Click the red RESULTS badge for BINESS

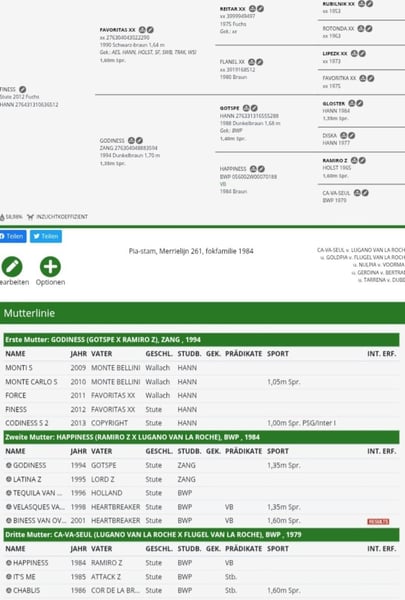tap(378, 521)
